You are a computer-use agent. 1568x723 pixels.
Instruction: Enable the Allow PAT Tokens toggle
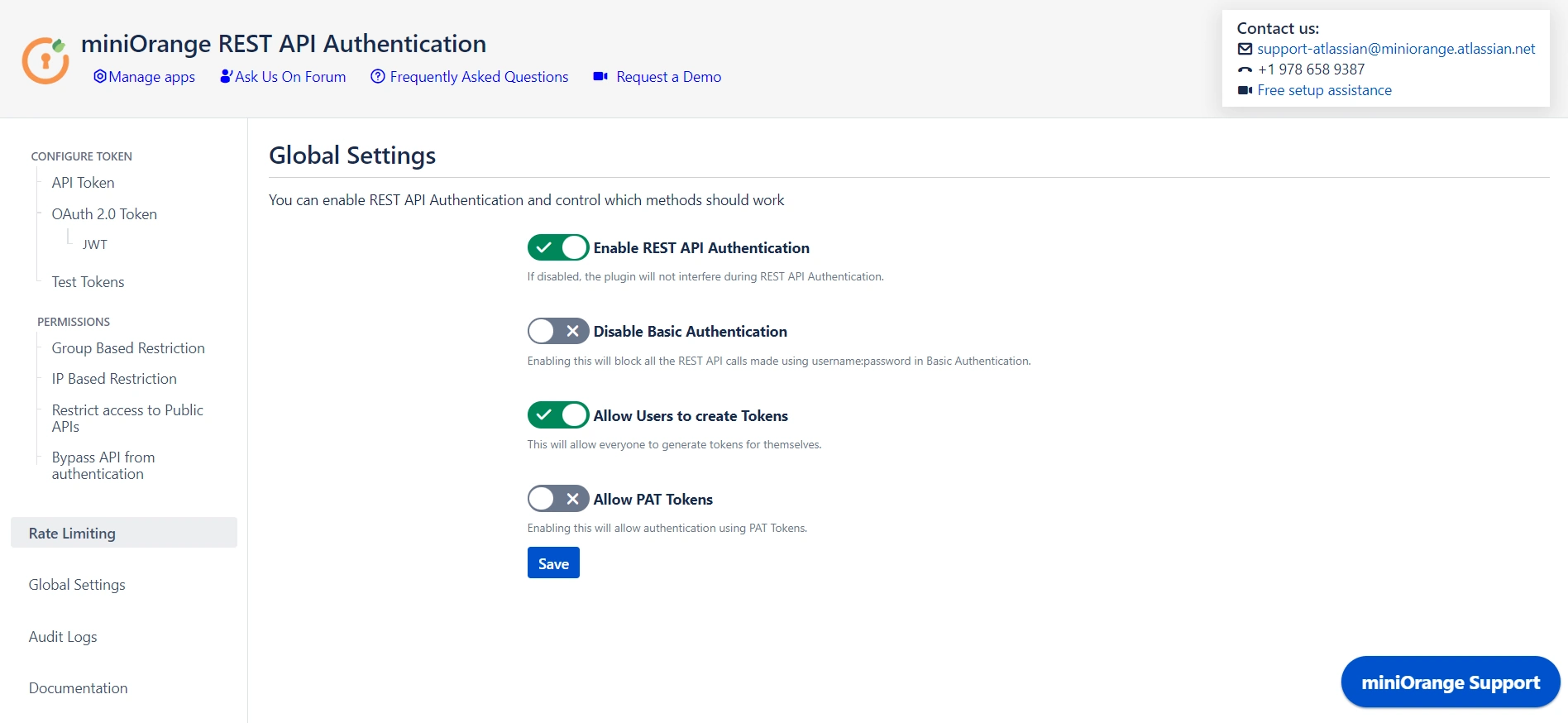point(558,498)
